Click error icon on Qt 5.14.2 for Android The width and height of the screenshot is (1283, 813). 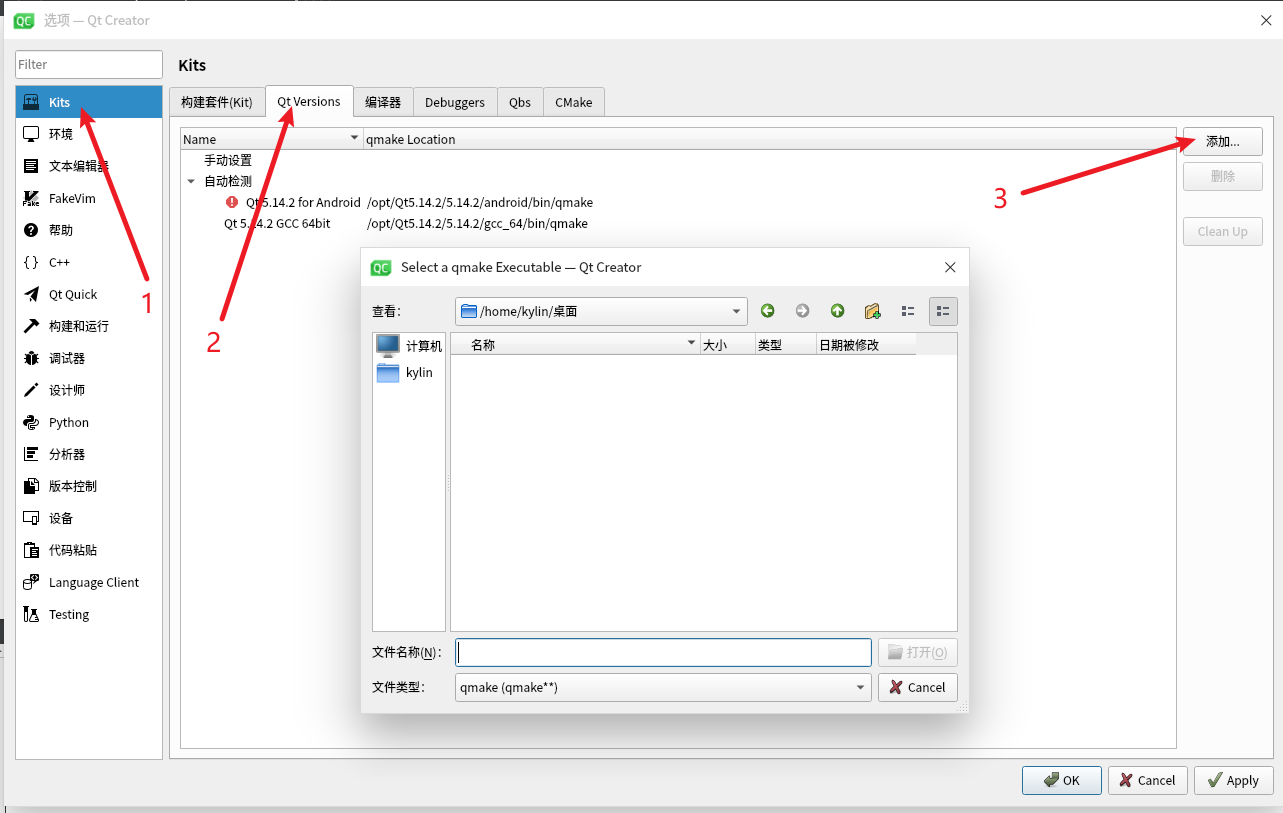(233, 202)
